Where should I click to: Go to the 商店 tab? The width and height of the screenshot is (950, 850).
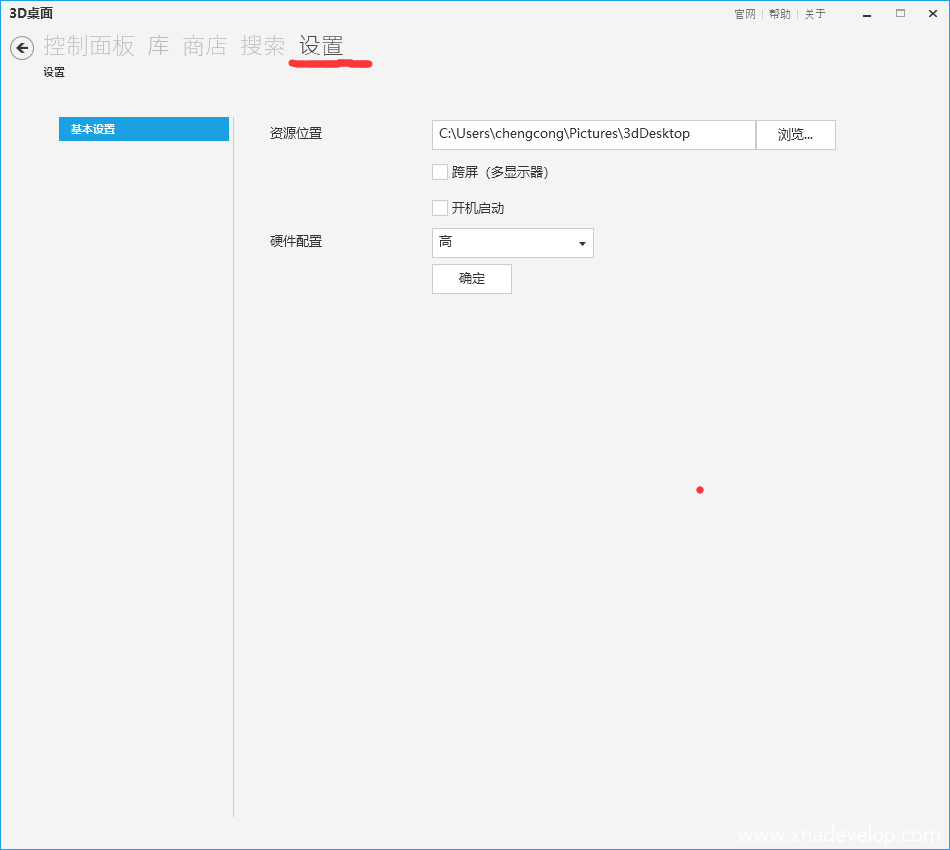pyautogui.click(x=205, y=46)
